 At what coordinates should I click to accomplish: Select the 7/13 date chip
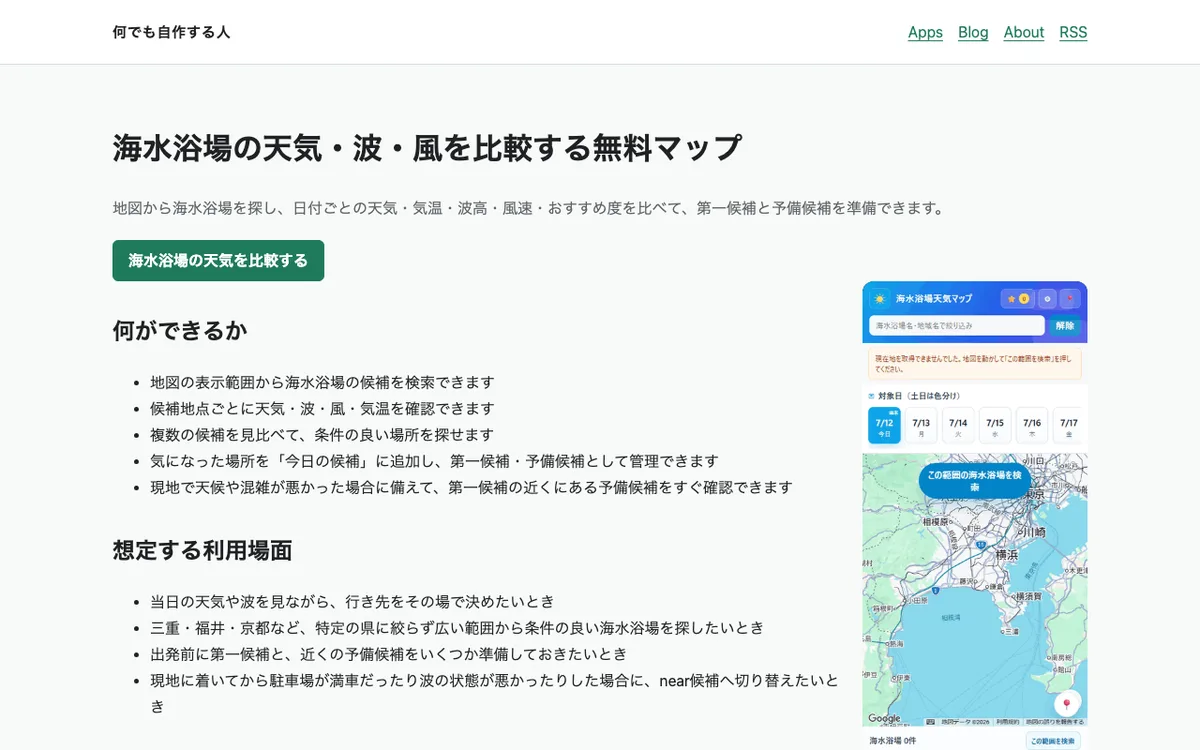tap(921, 426)
